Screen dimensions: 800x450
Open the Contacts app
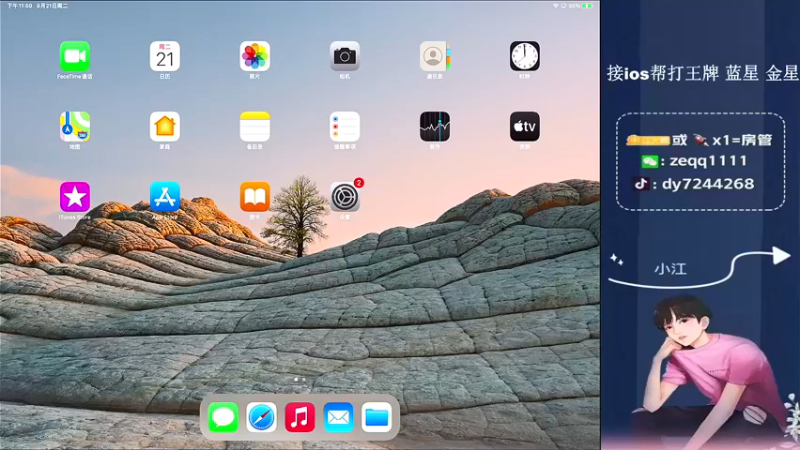coord(435,56)
